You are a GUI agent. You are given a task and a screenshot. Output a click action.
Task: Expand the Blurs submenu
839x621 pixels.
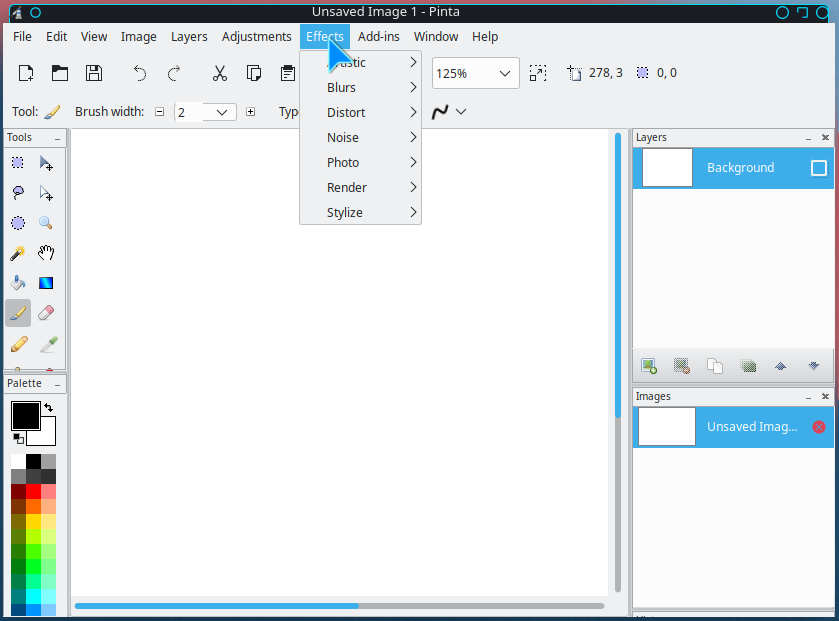tap(360, 87)
